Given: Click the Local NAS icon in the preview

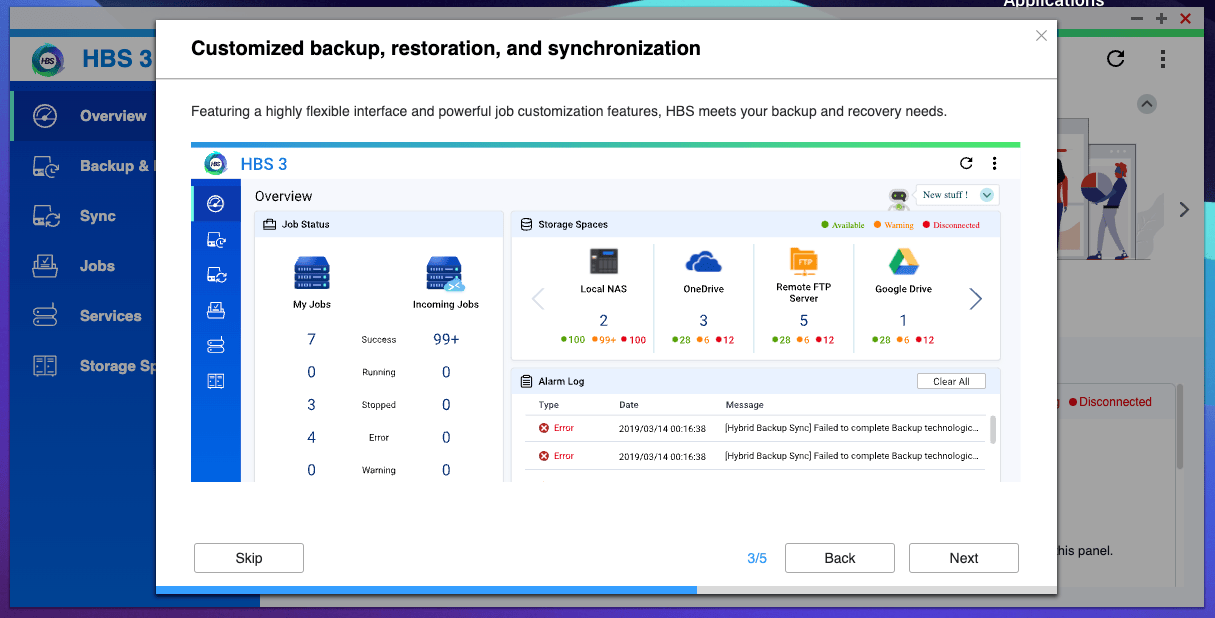Looking at the screenshot, I should pos(603,262).
